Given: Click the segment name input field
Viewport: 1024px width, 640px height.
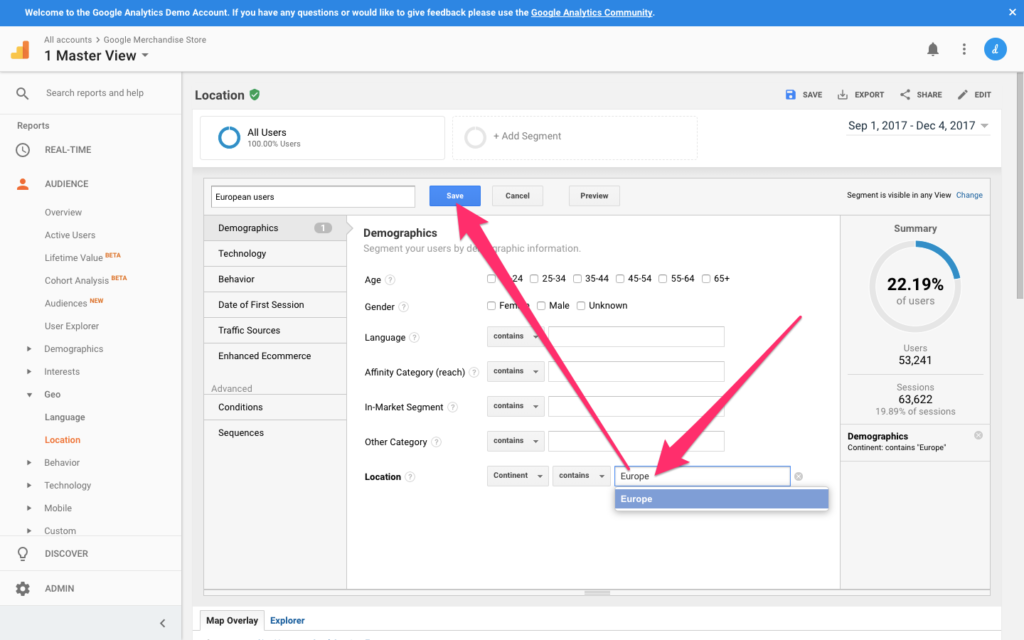Looking at the screenshot, I should (313, 197).
